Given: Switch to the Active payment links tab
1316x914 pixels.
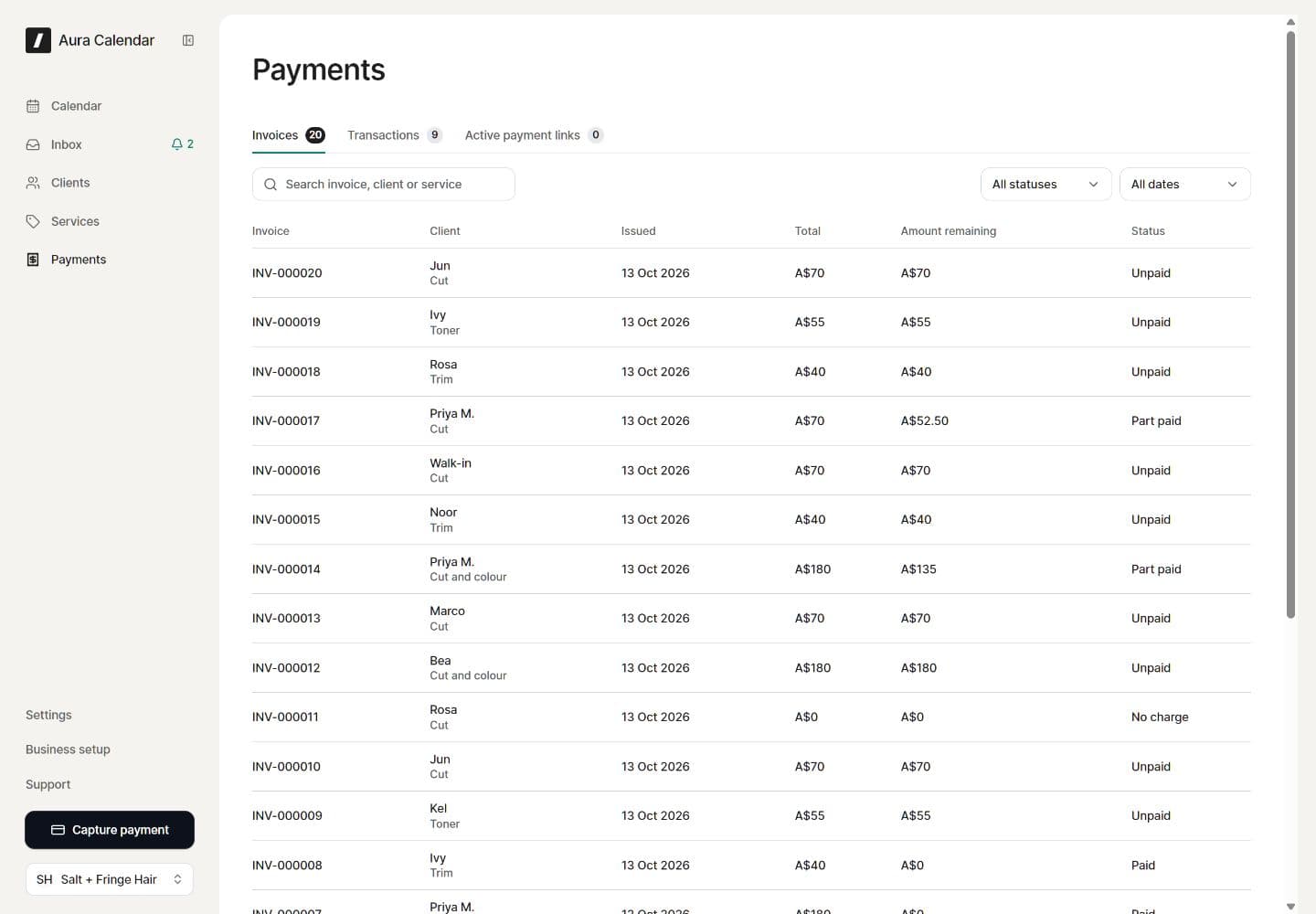Looking at the screenshot, I should [534, 135].
